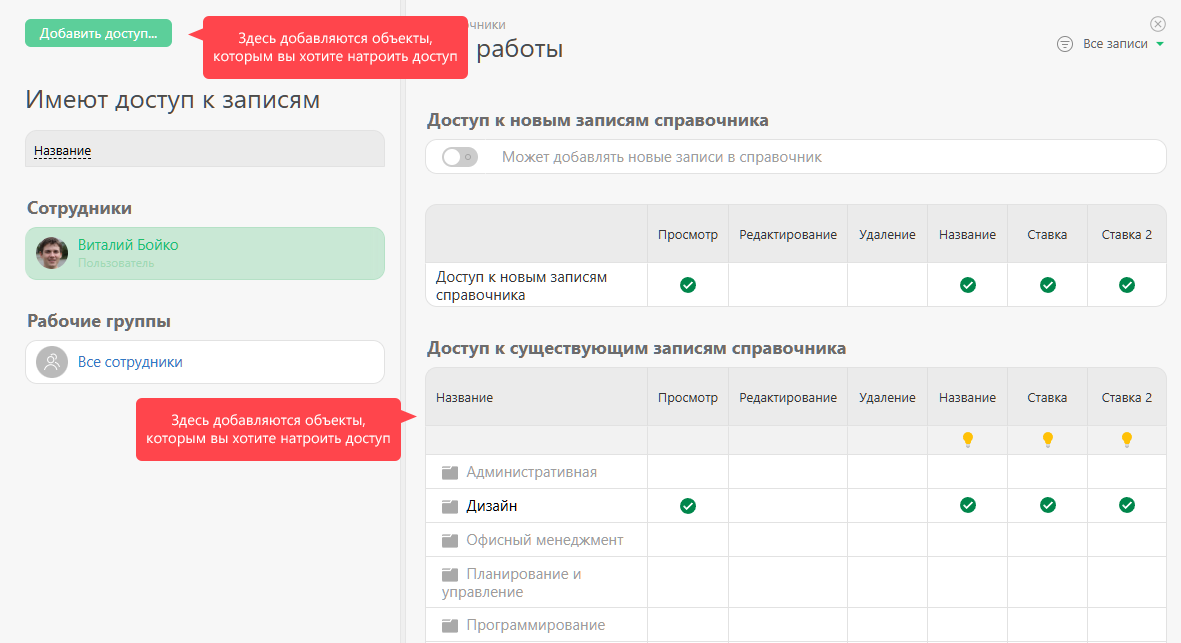Enable Просмотр in the Офисный менеджмент row
This screenshot has width=1181, height=643.
tap(688, 540)
